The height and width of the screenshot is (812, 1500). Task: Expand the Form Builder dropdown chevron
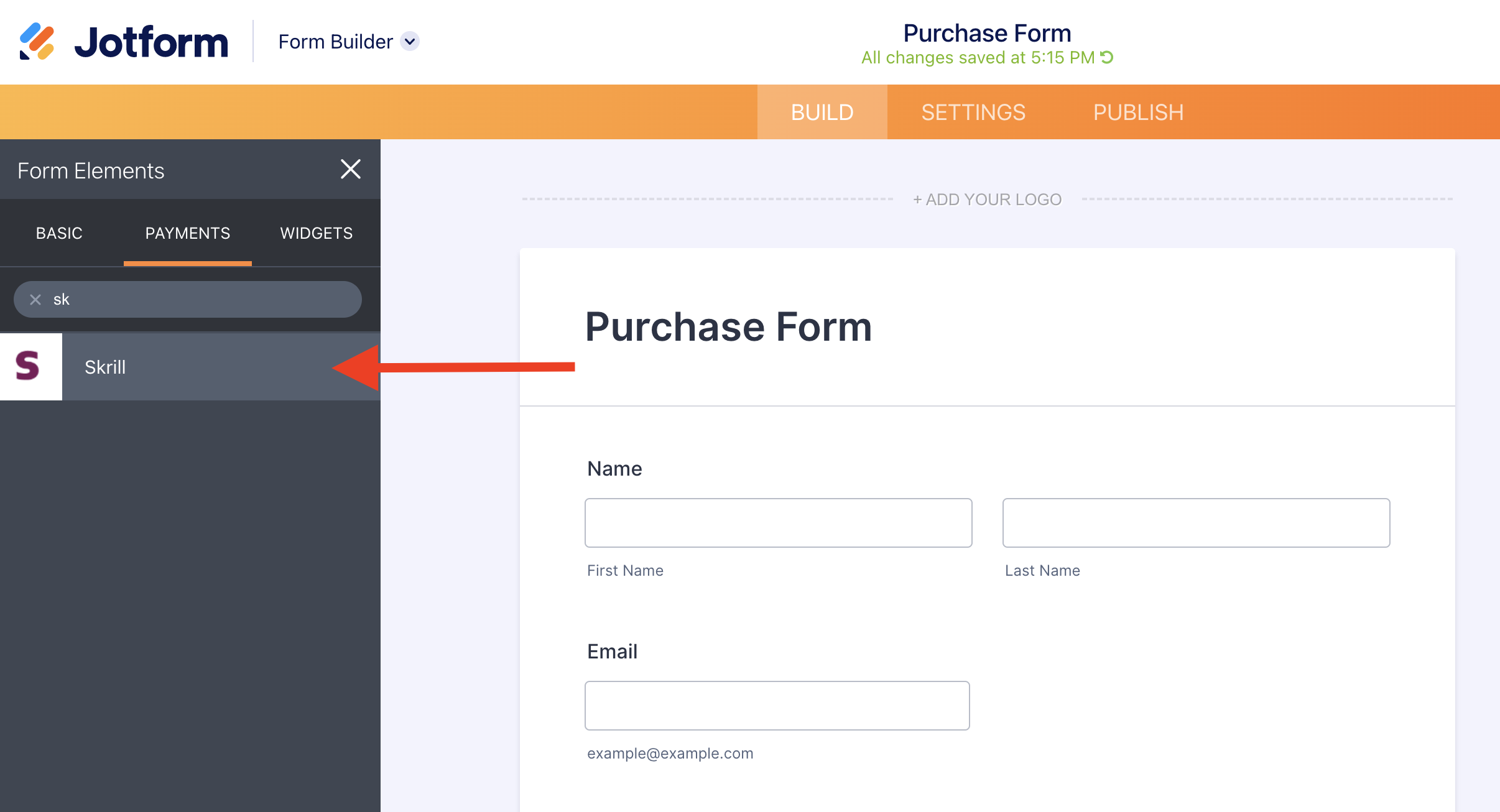coord(410,42)
